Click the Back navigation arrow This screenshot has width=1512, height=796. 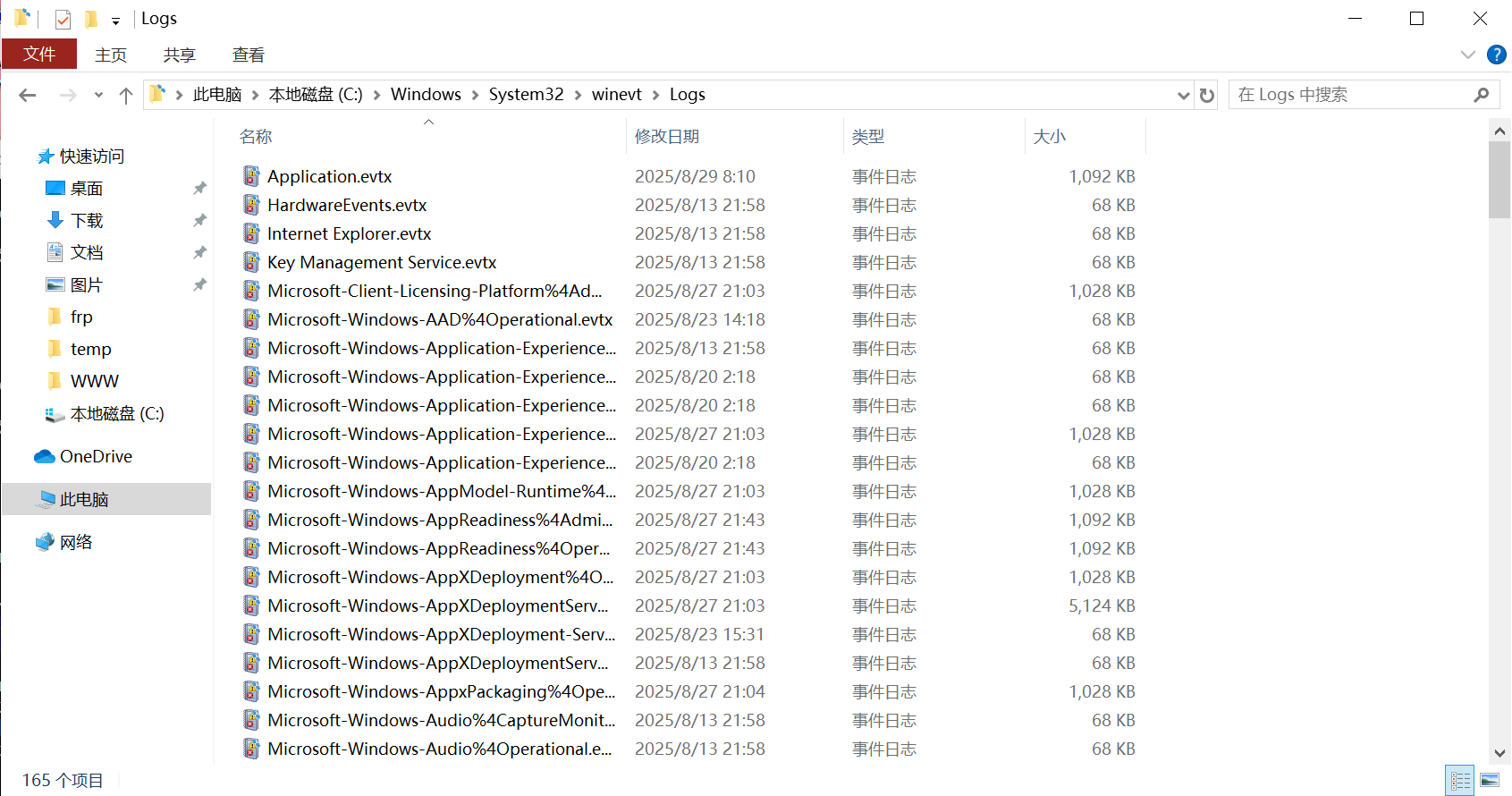pyautogui.click(x=28, y=95)
